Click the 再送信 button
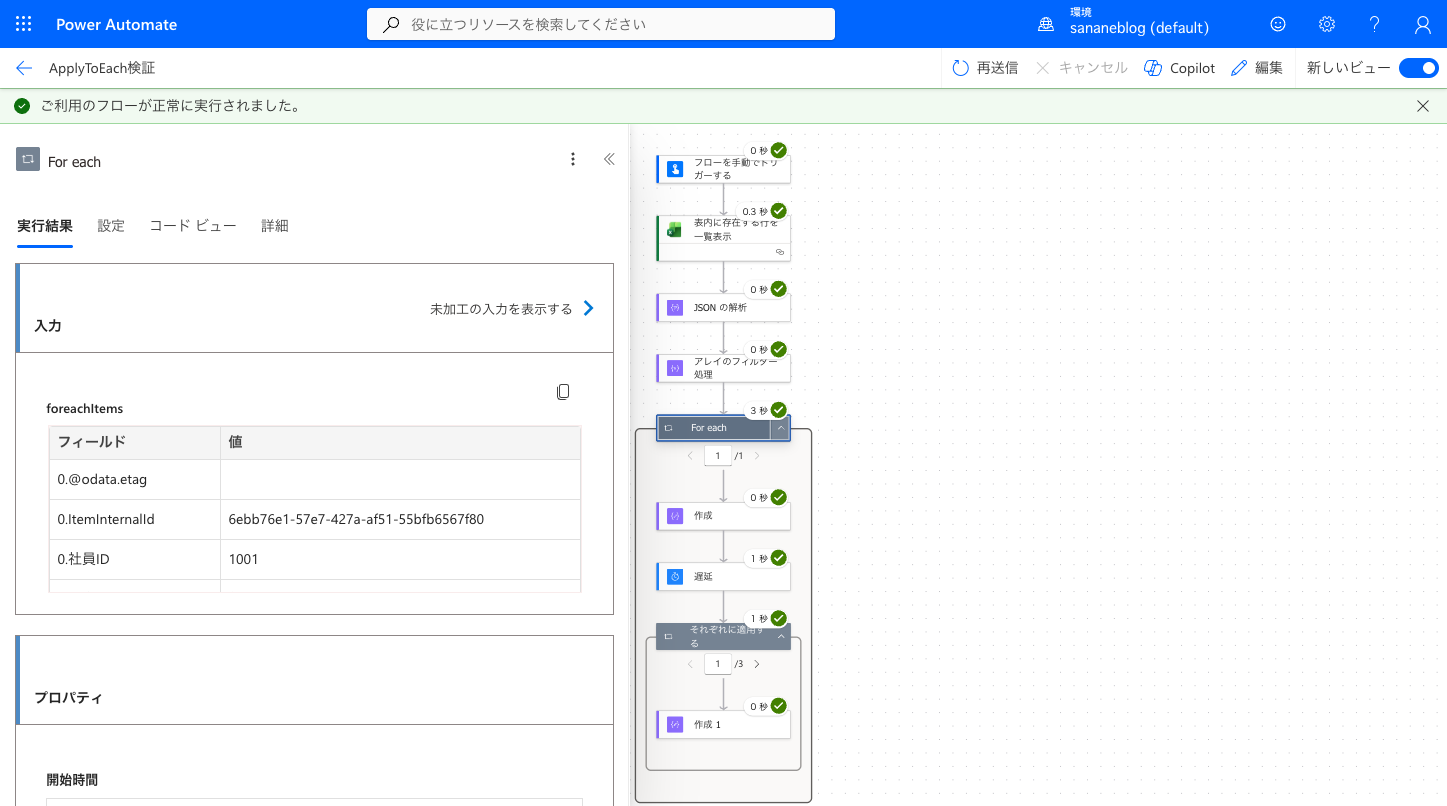Image resolution: width=1447 pixels, height=806 pixels. point(985,68)
